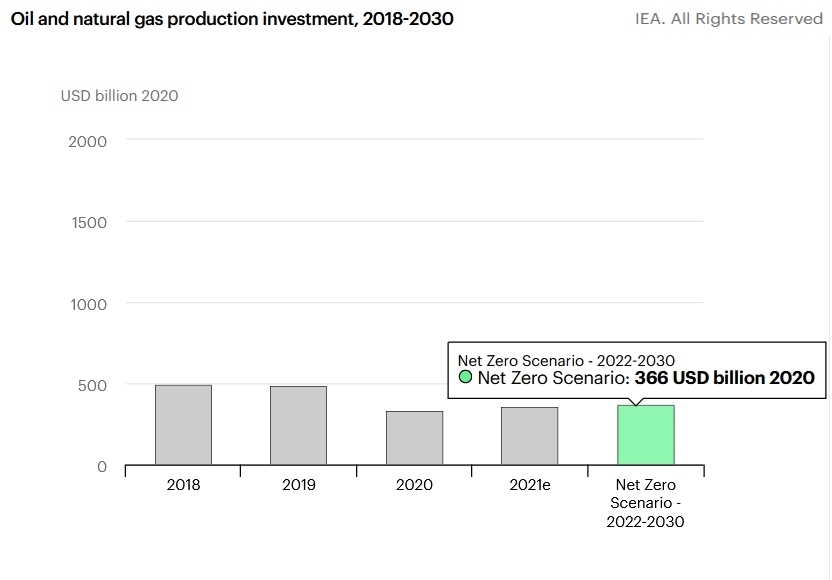Select the 2021e x-axis label

(529, 485)
